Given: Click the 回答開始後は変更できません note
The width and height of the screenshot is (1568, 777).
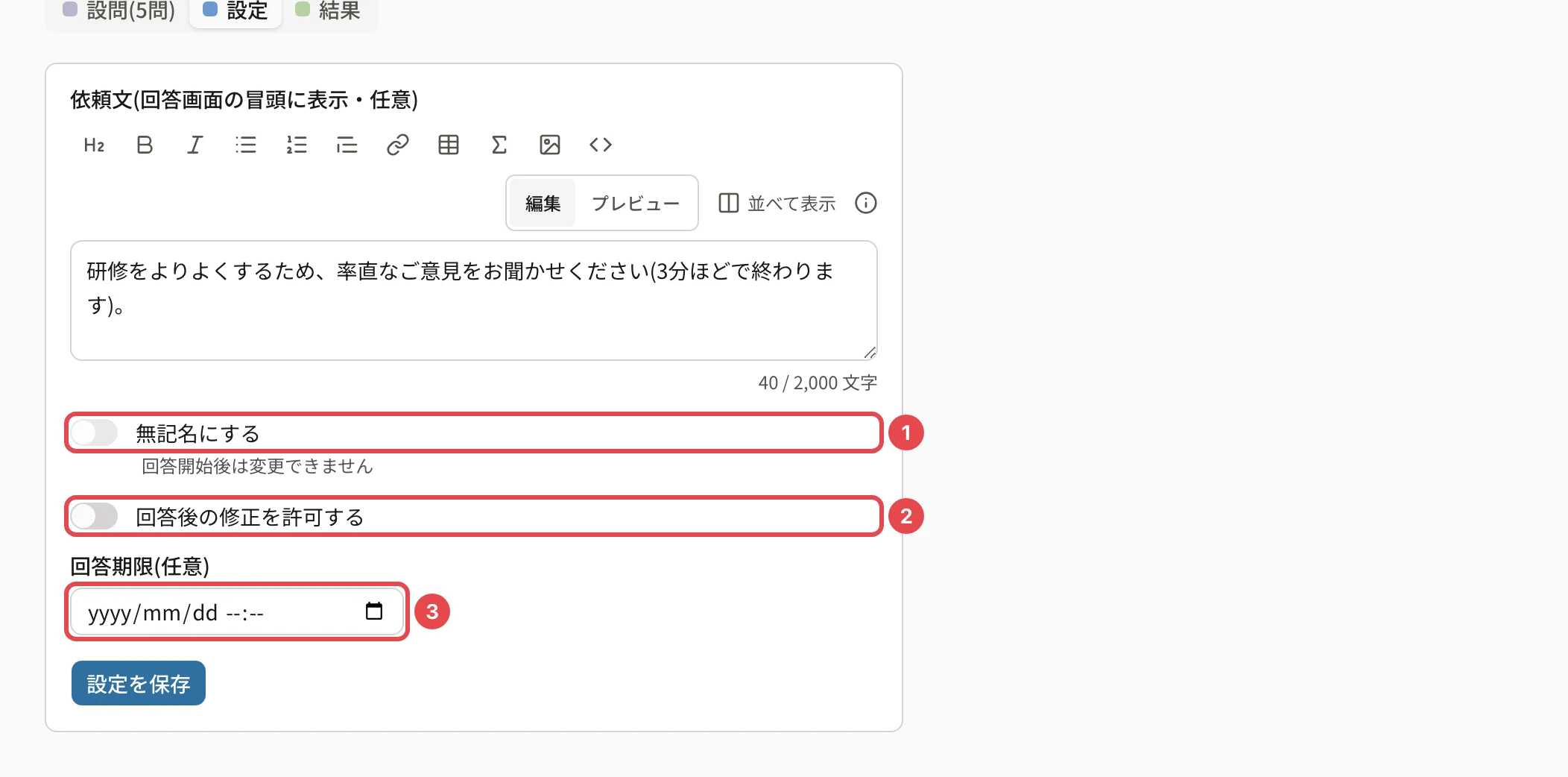Looking at the screenshot, I should [x=257, y=466].
